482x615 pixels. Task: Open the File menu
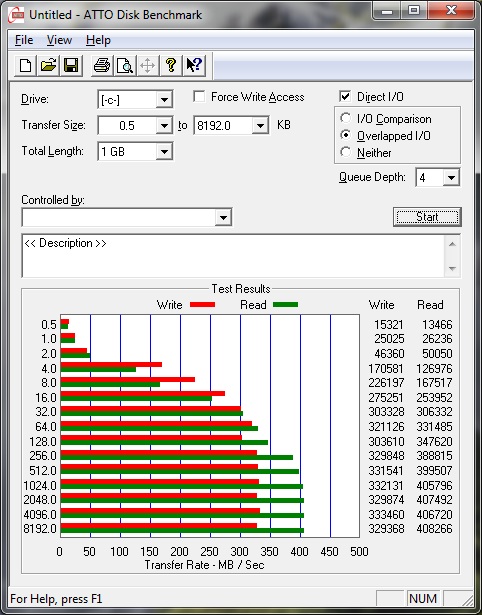tap(24, 40)
